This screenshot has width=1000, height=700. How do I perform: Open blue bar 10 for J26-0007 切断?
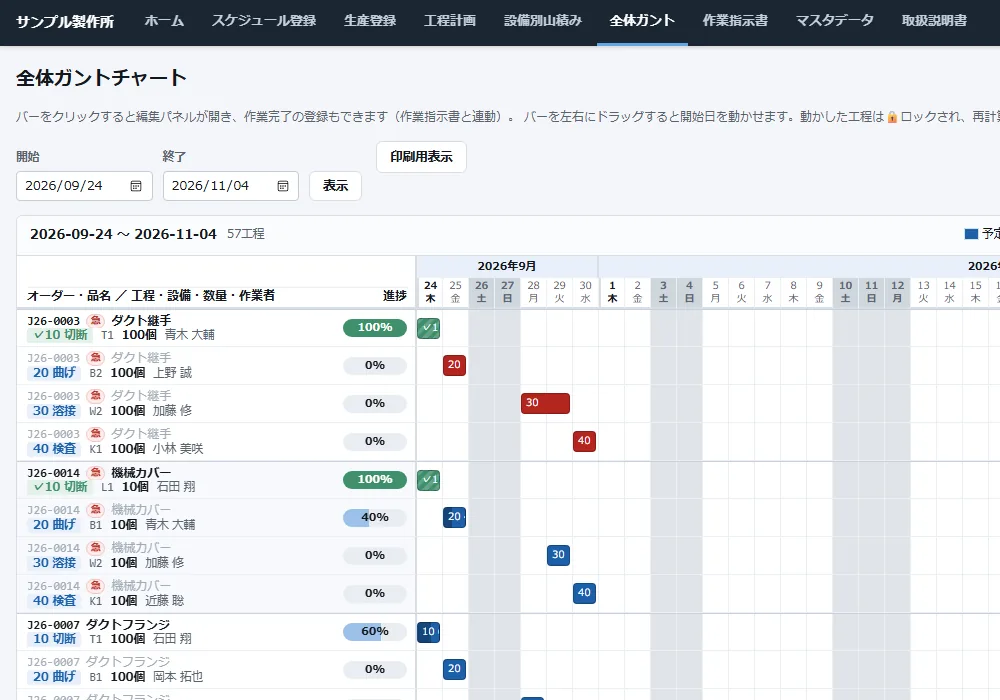click(x=429, y=631)
